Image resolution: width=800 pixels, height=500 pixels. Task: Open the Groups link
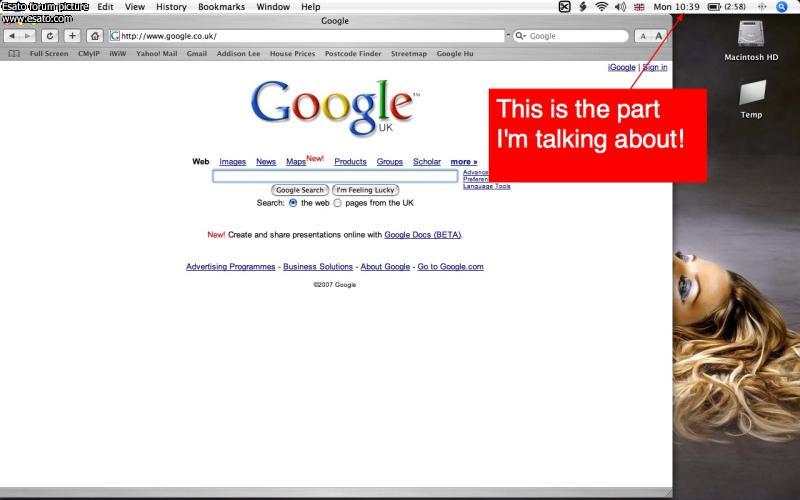[x=390, y=162]
